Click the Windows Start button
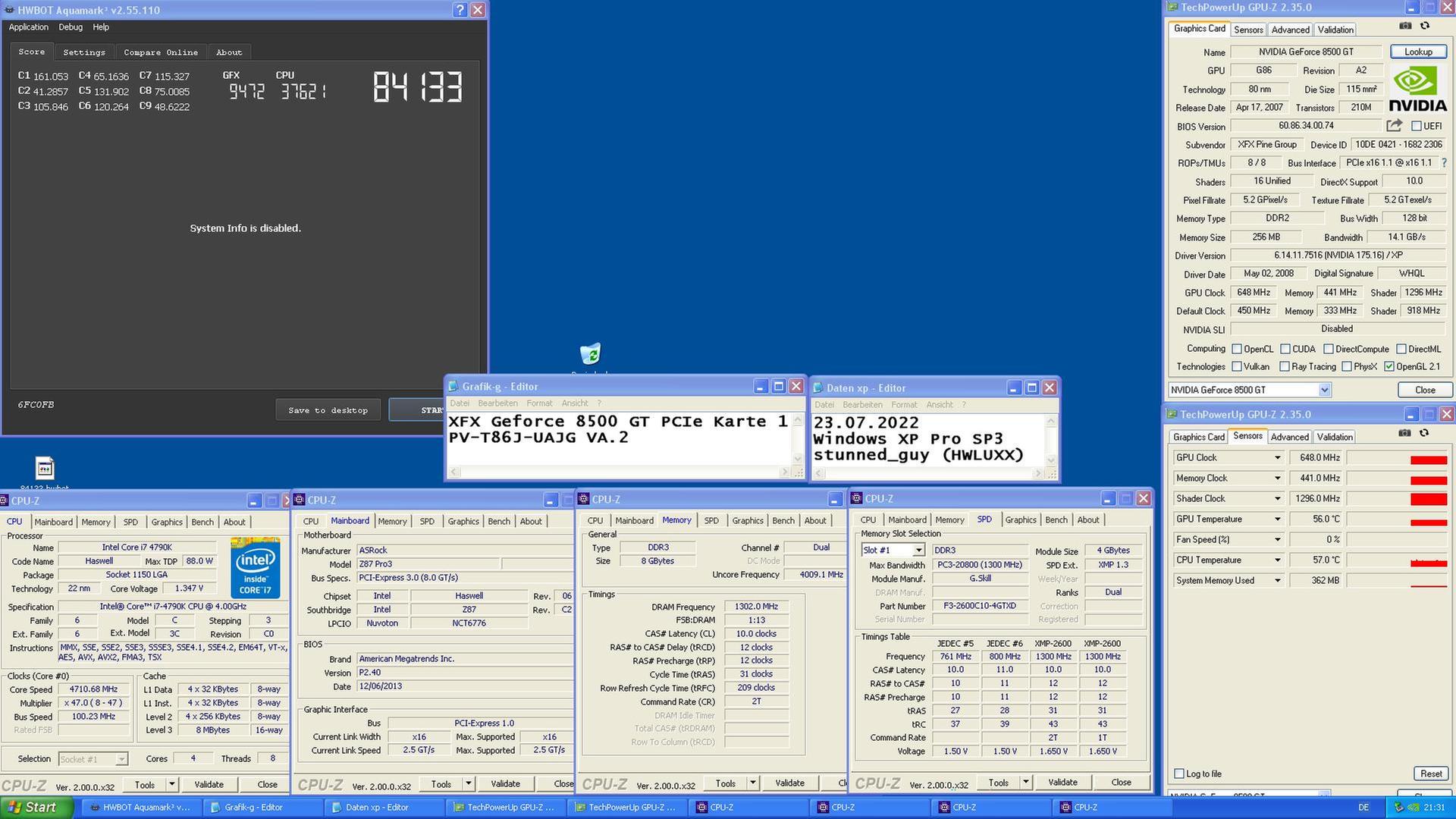1456x819 pixels. coord(36,808)
